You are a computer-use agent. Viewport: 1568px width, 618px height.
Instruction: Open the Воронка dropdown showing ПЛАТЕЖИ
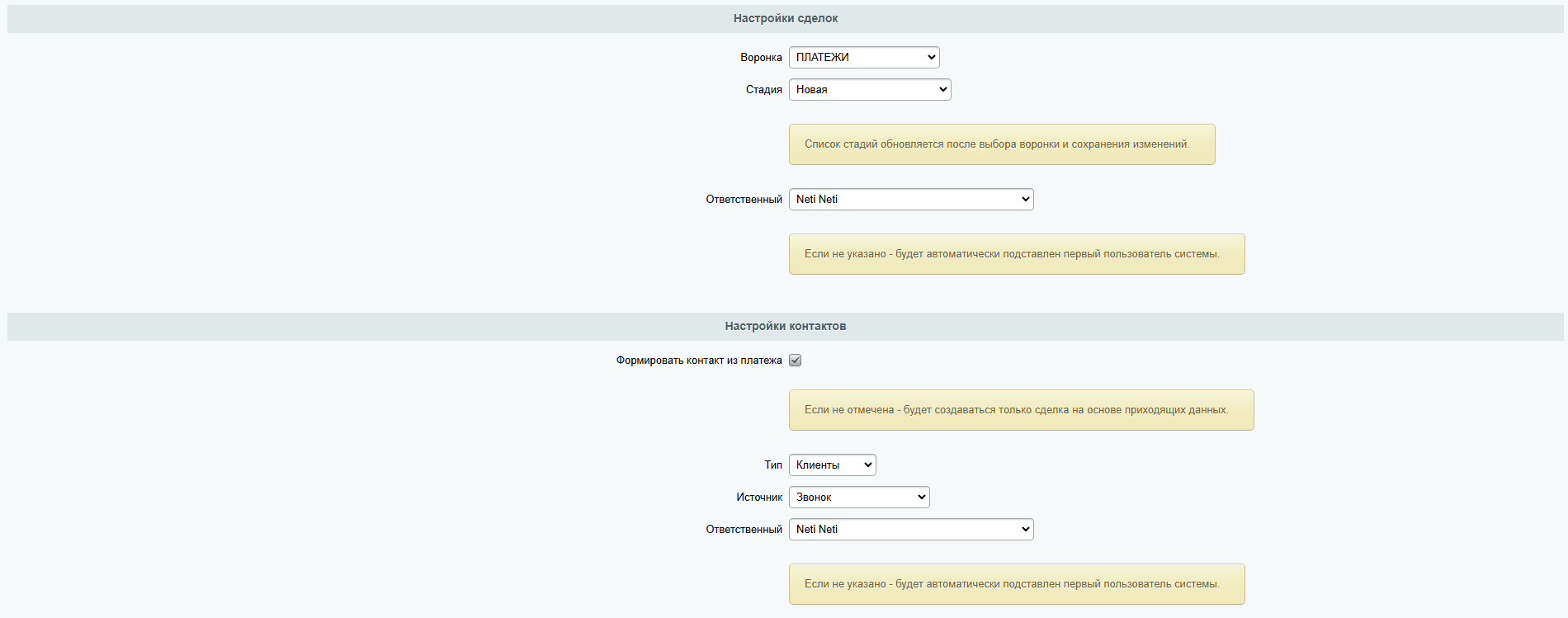(x=863, y=57)
